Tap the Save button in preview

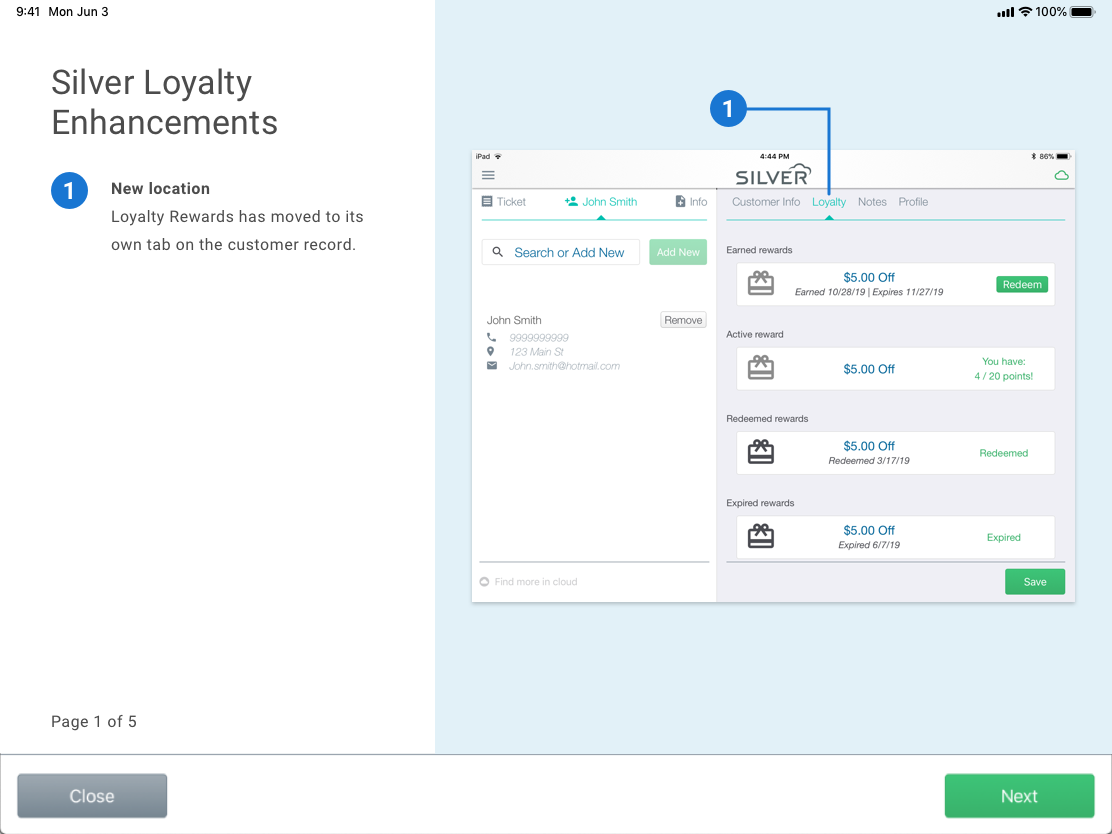[x=1035, y=582]
